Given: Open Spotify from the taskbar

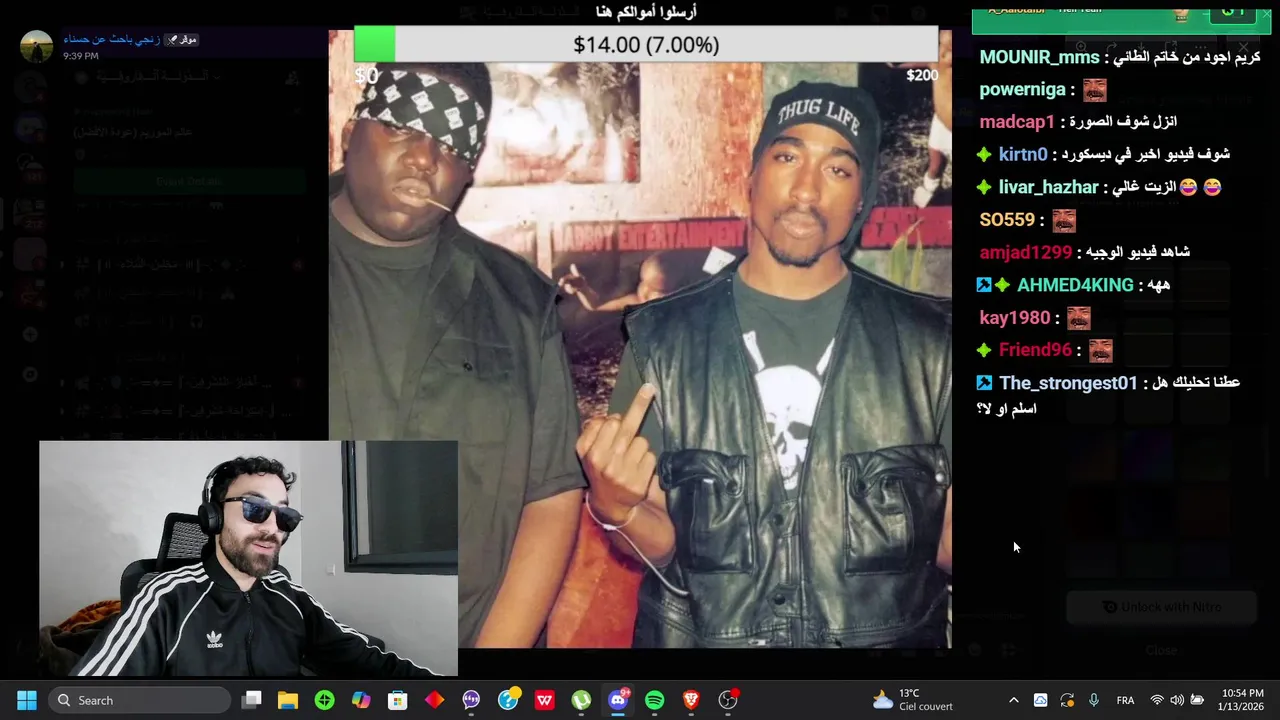Looking at the screenshot, I should (x=654, y=700).
